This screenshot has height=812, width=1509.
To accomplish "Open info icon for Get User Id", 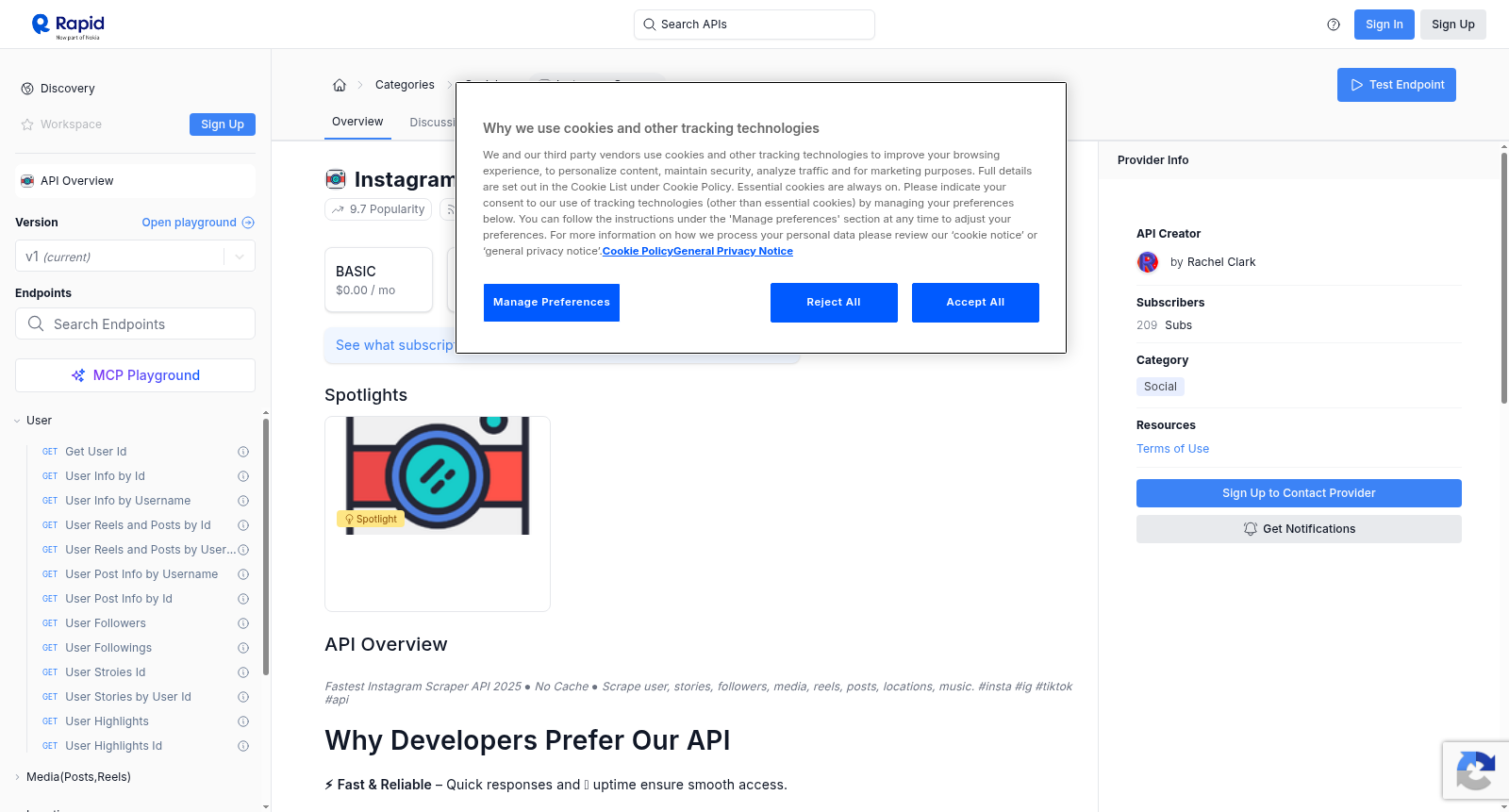I will pos(243,452).
